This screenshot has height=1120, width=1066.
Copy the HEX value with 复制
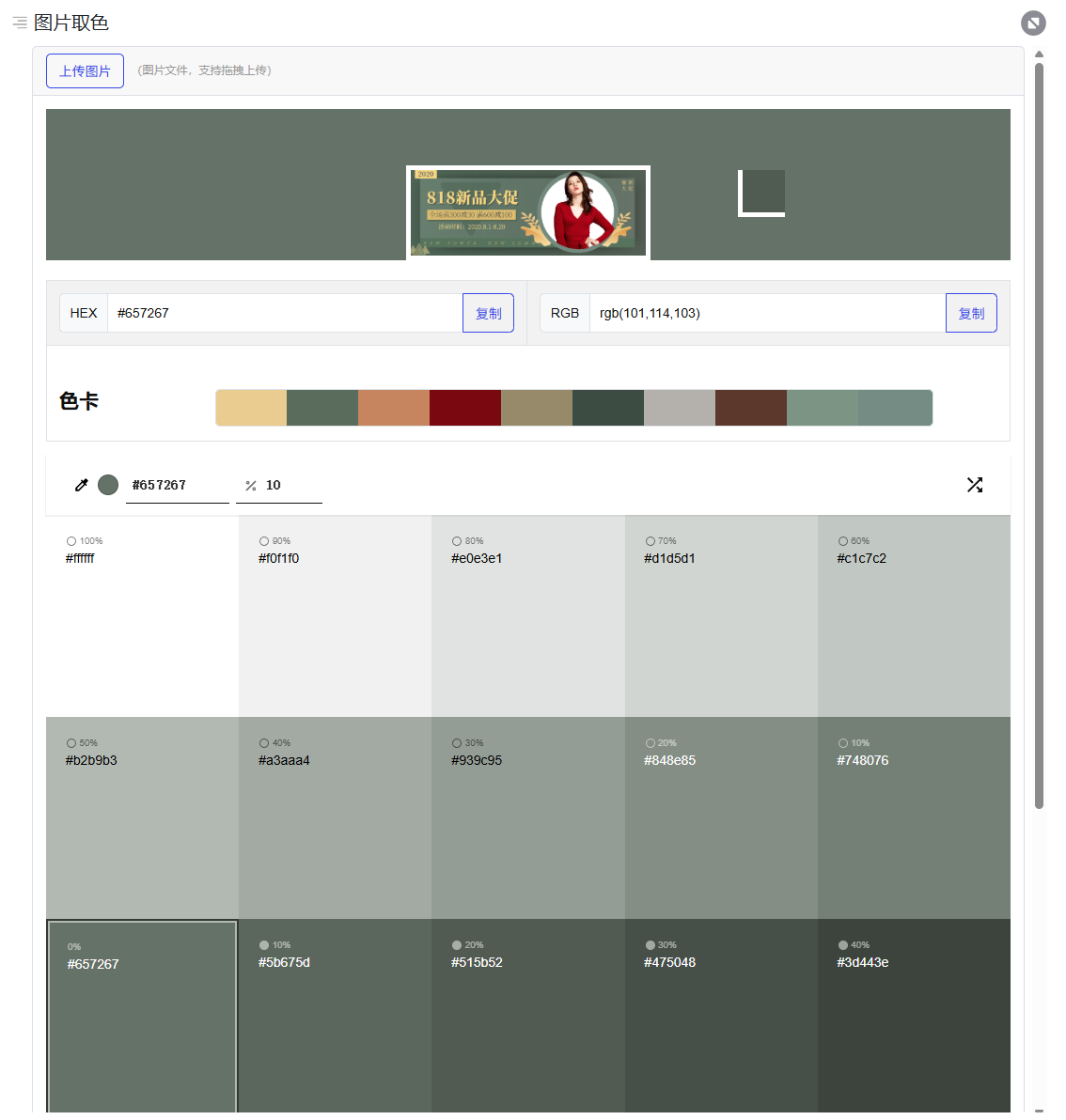click(x=488, y=314)
